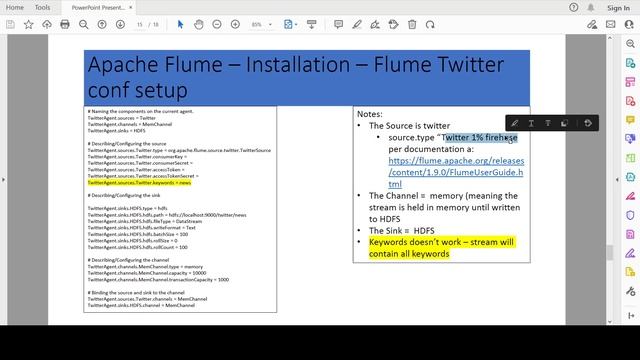Click the vertical scrollbar thumb
This screenshot has width=640, height=360.
tap(610, 252)
